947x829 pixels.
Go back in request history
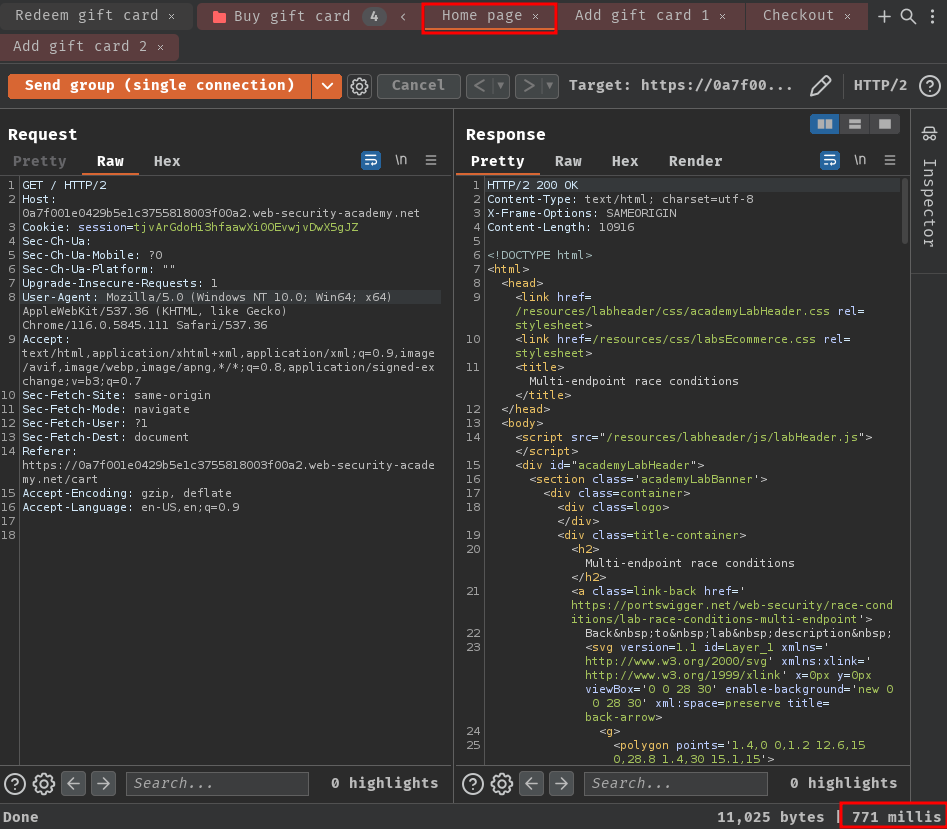480,86
